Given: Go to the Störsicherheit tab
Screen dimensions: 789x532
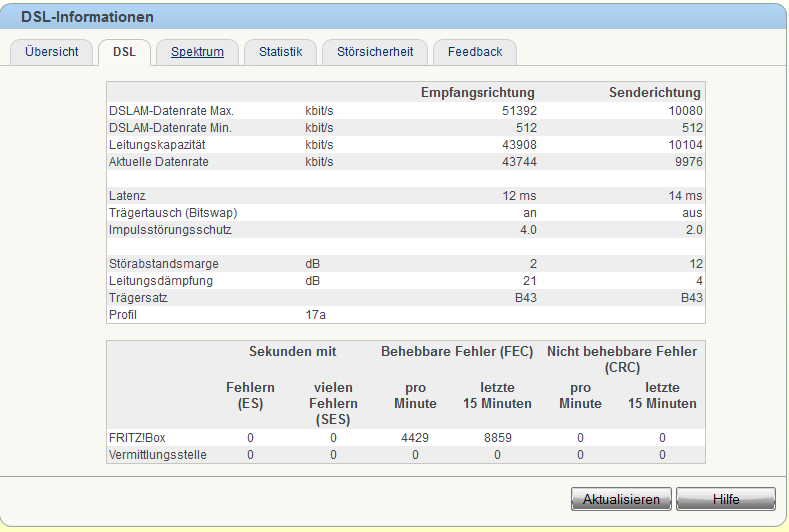Looking at the screenshot, I should coord(375,52).
